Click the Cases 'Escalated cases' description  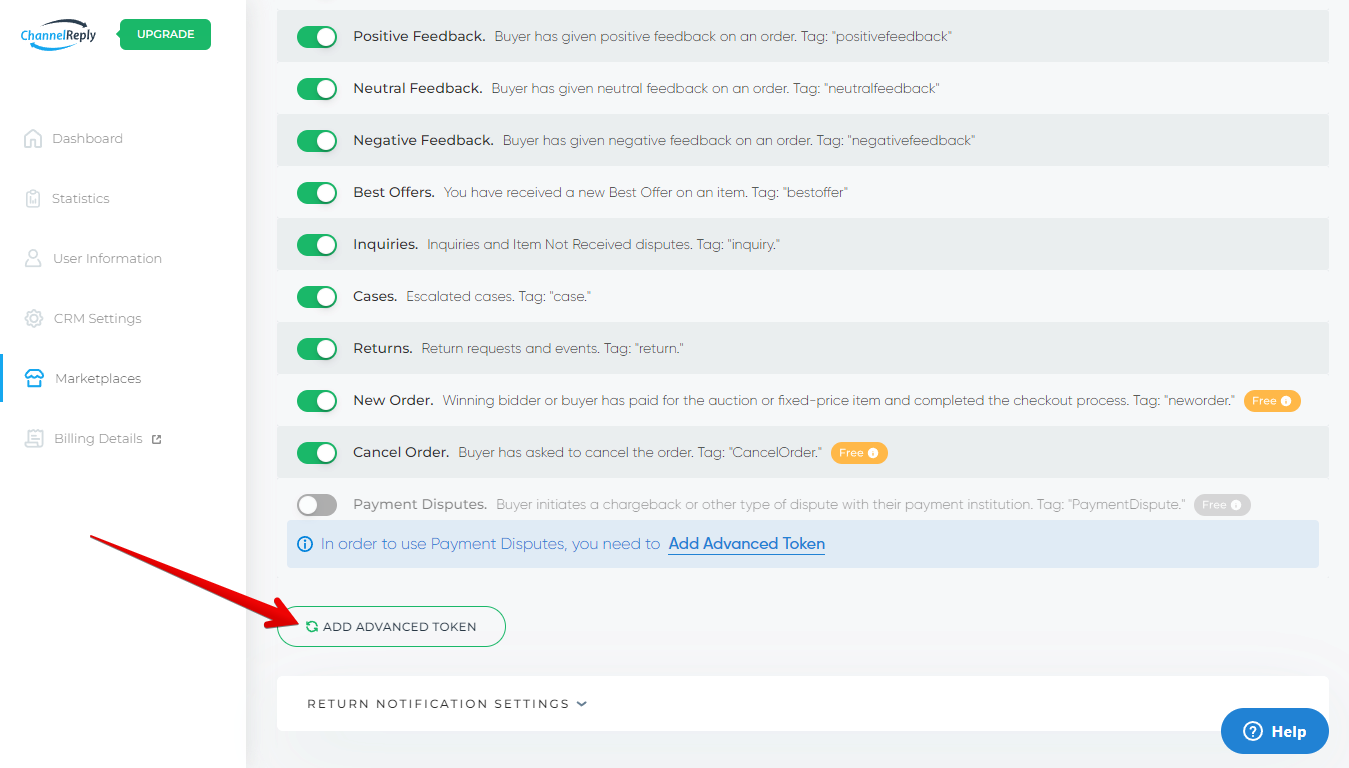[499, 296]
